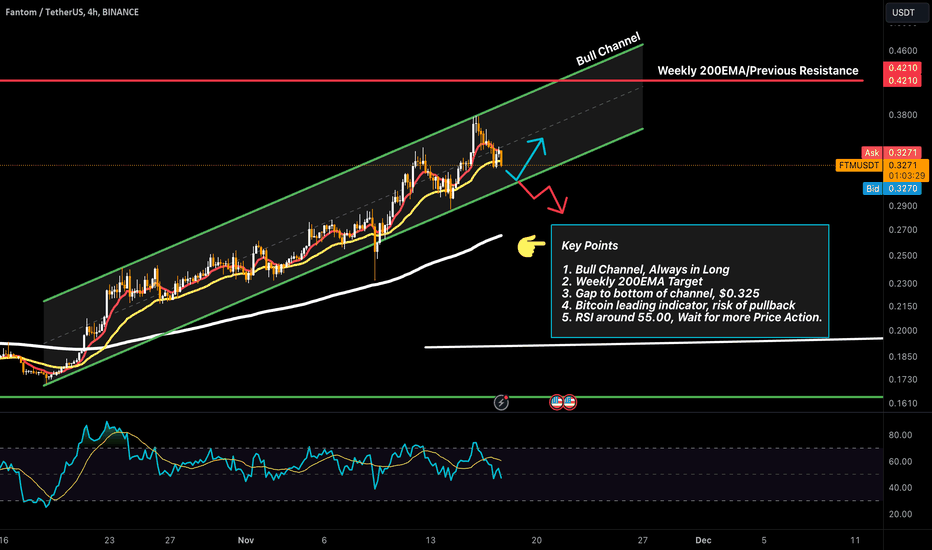Viewport: 932px width, 550px height.
Task: Click the 0.4600 price axis label
Action: [x=902, y=51]
